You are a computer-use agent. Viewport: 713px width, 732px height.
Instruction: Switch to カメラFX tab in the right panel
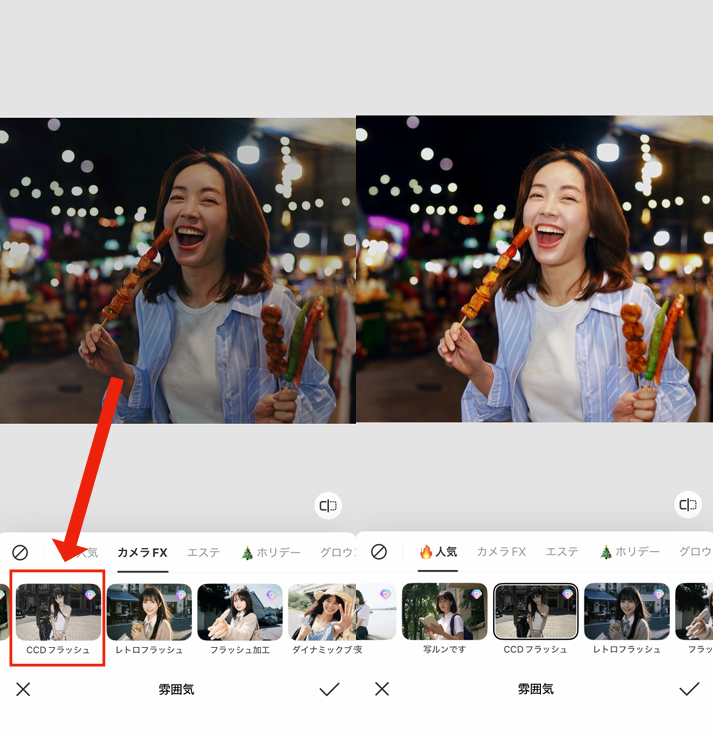[x=501, y=552]
